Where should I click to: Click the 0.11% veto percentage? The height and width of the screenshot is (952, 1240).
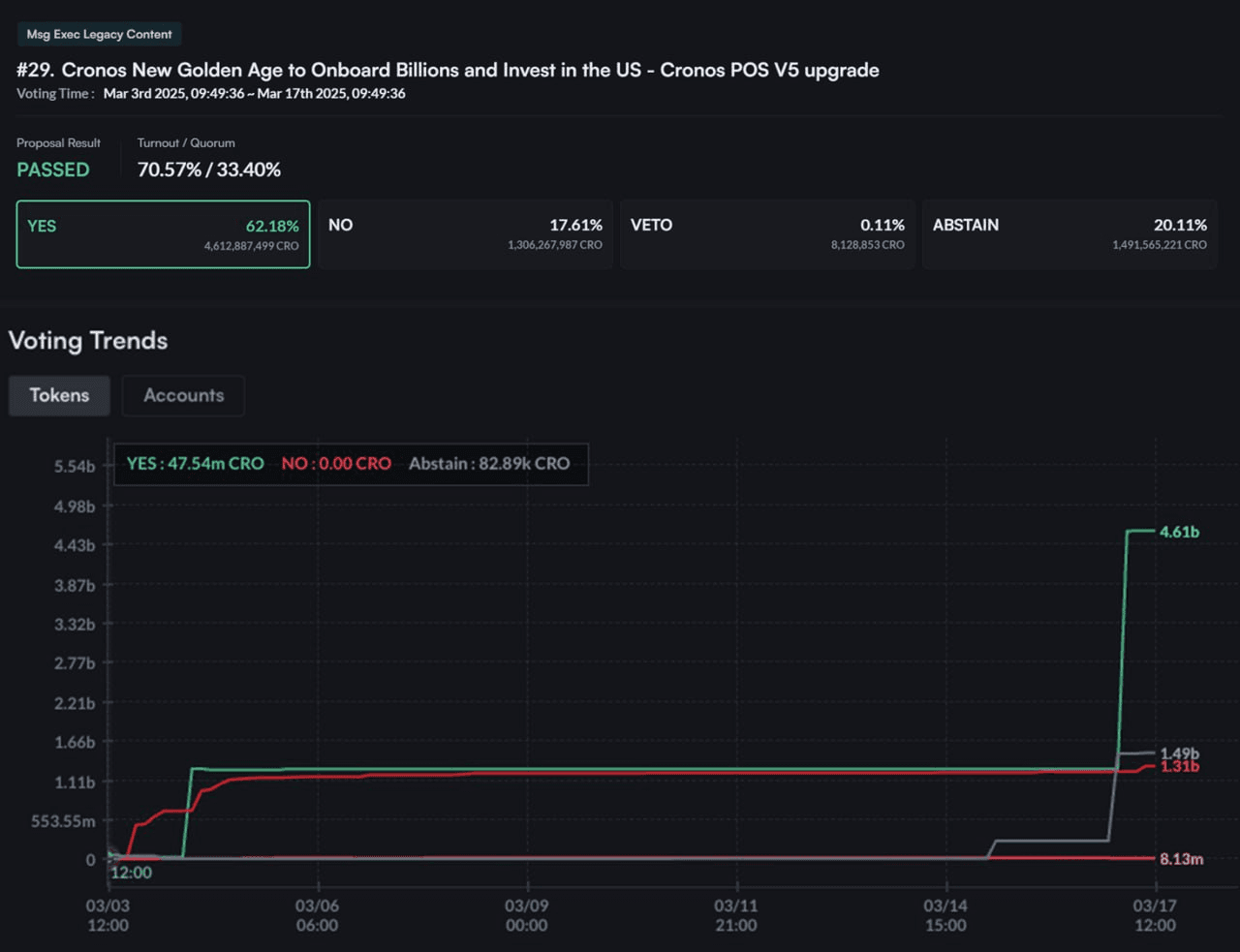883,225
